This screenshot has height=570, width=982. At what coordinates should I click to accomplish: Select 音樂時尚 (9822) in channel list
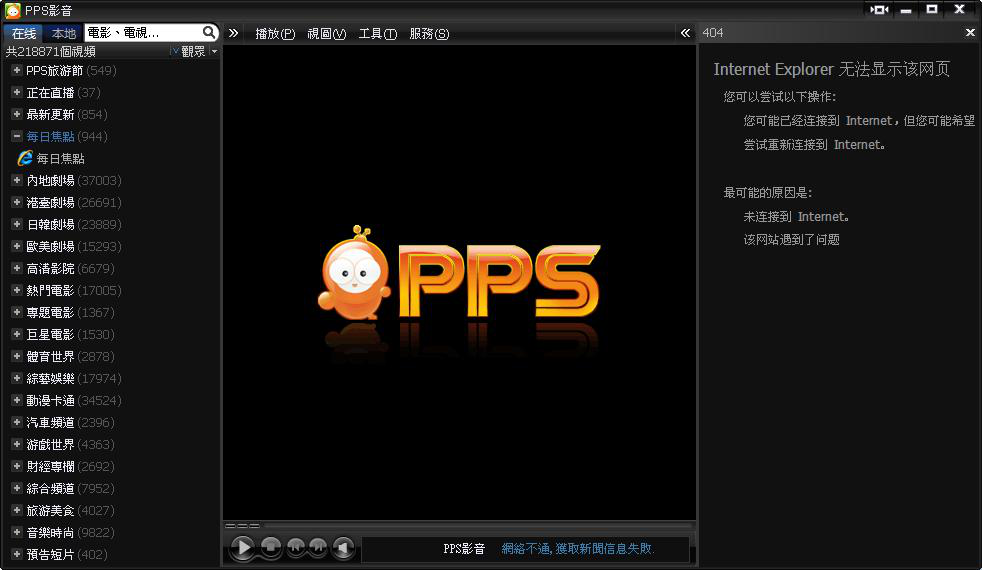70,532
